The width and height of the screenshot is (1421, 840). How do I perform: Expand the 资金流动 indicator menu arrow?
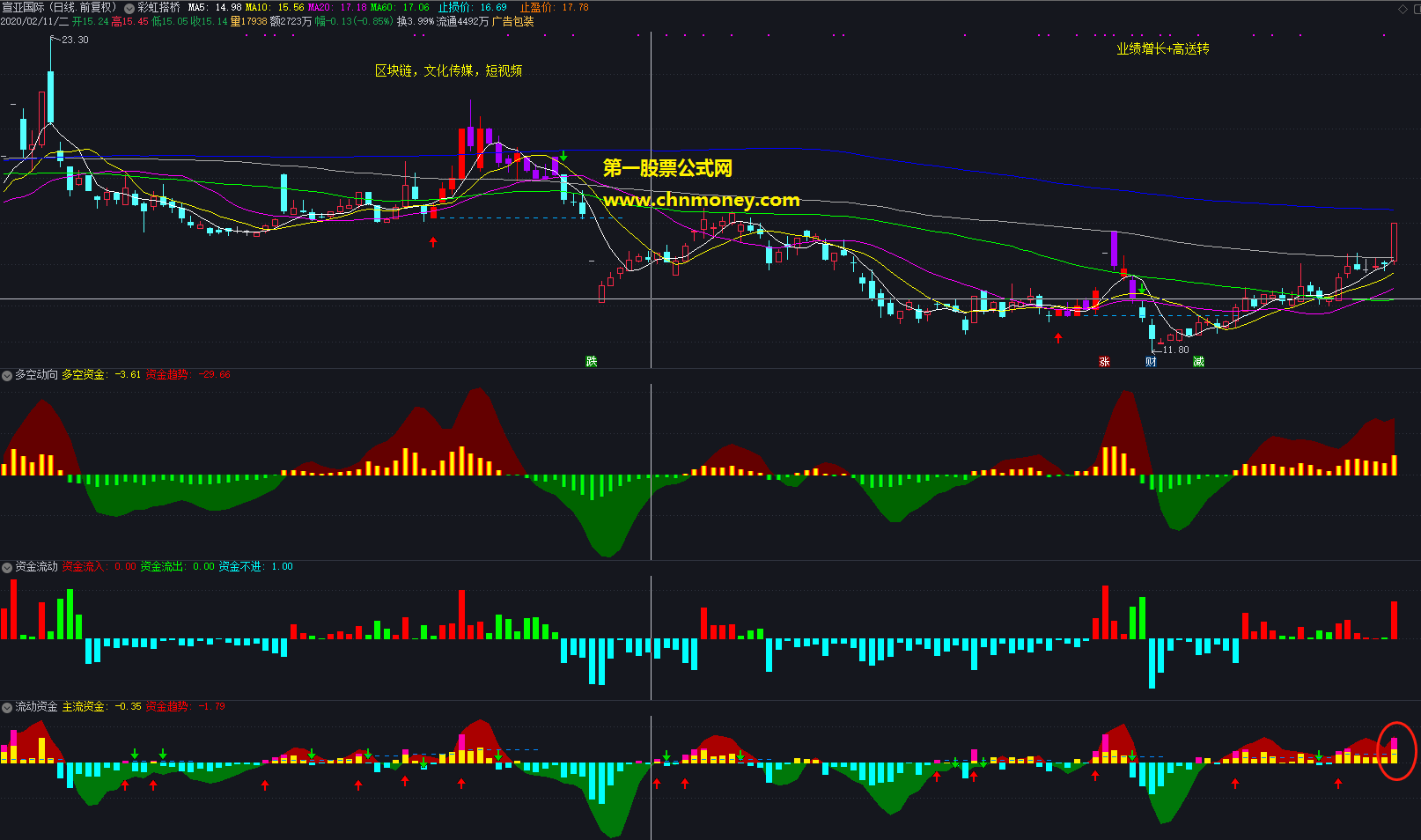coord(7,567)
